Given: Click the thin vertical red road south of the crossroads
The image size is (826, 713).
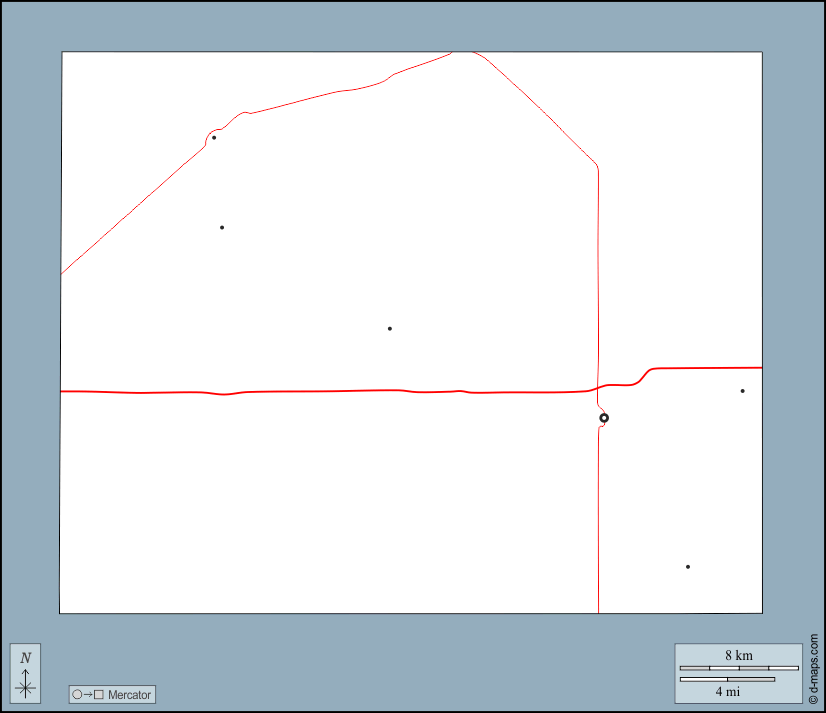Looking at the screenshot, I should click(x=598, y=520).
